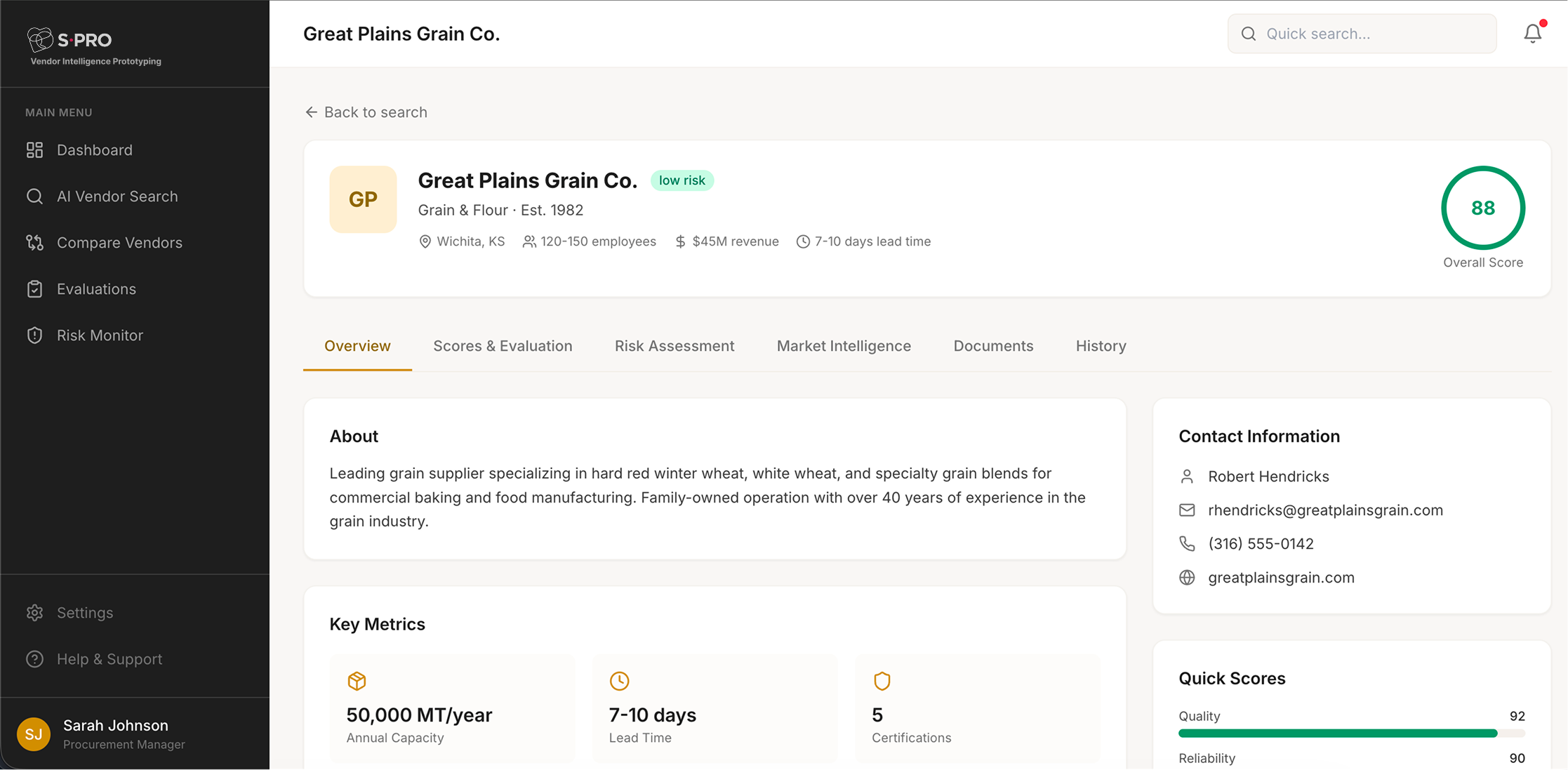Click the email icon beside rhendricks@greatplainsgrain.com

(1187, 510)
